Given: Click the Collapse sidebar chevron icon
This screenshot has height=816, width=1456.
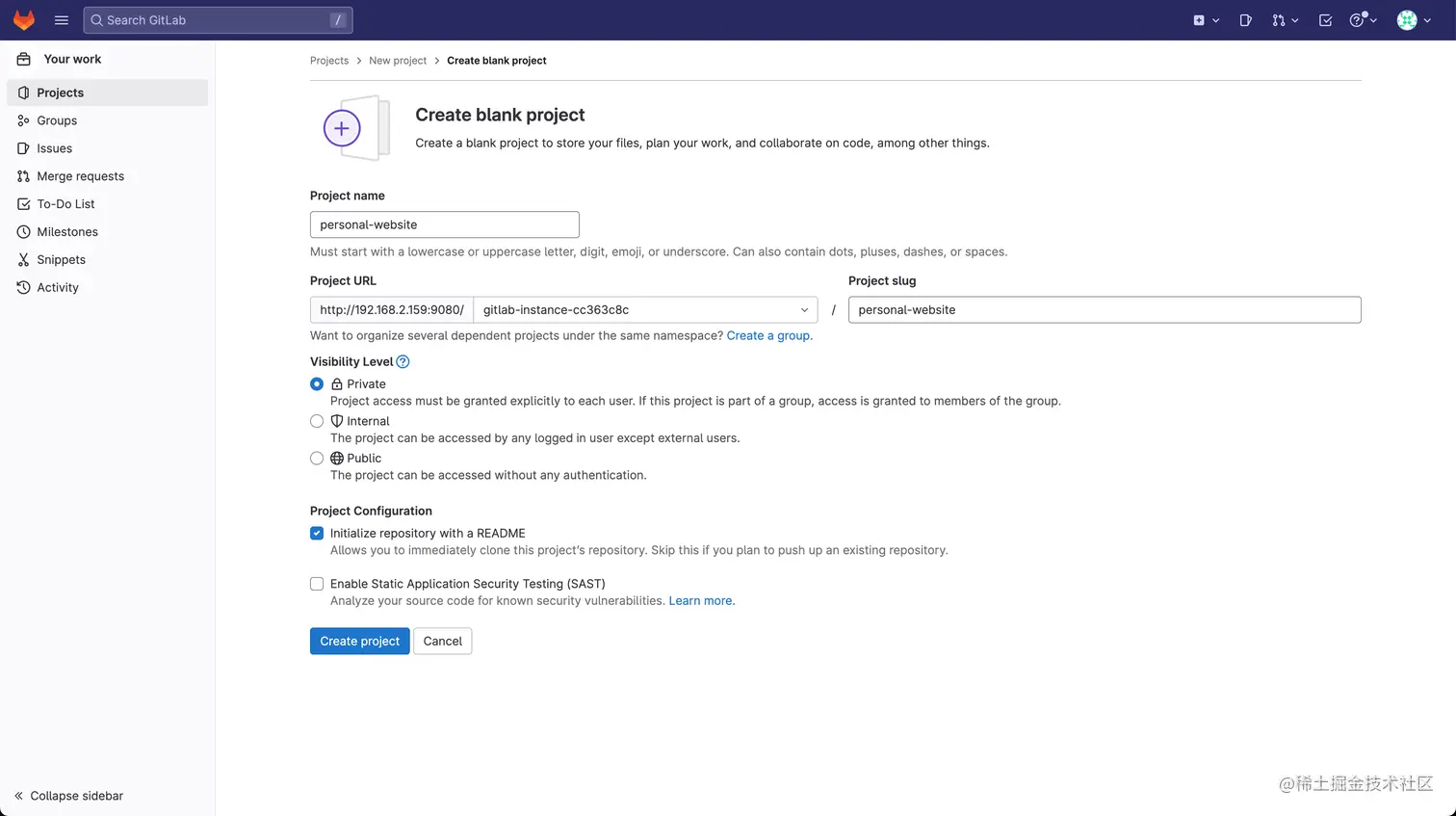Looking at the screenshot, I should click(18, 796).
